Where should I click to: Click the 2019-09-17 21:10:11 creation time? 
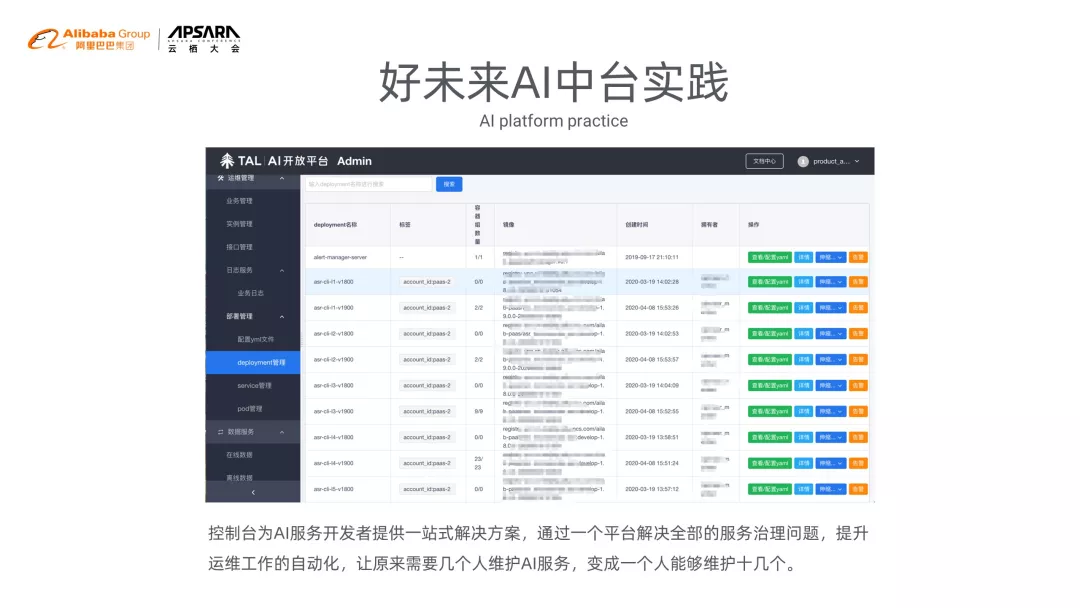[x=652, y=258]
